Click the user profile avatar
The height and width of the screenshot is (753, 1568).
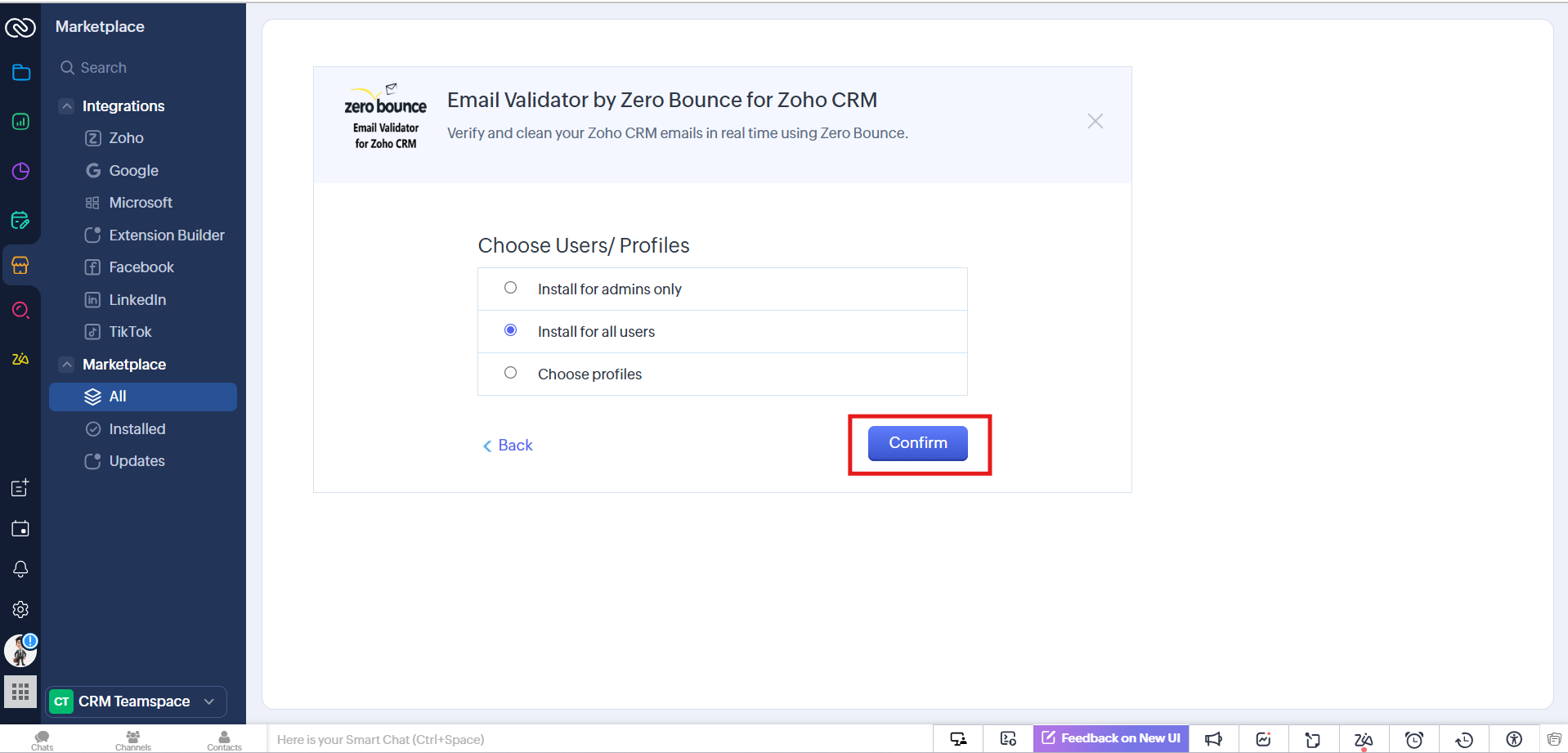pyautogui.click(x=20, y=651)
